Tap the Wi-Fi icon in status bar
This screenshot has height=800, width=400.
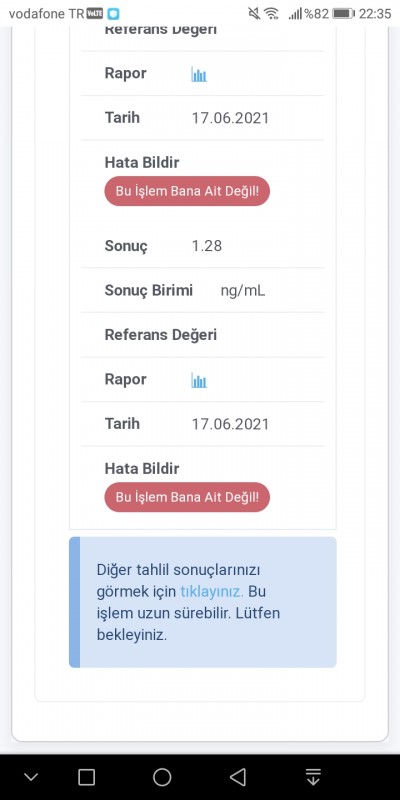point(271,13)
